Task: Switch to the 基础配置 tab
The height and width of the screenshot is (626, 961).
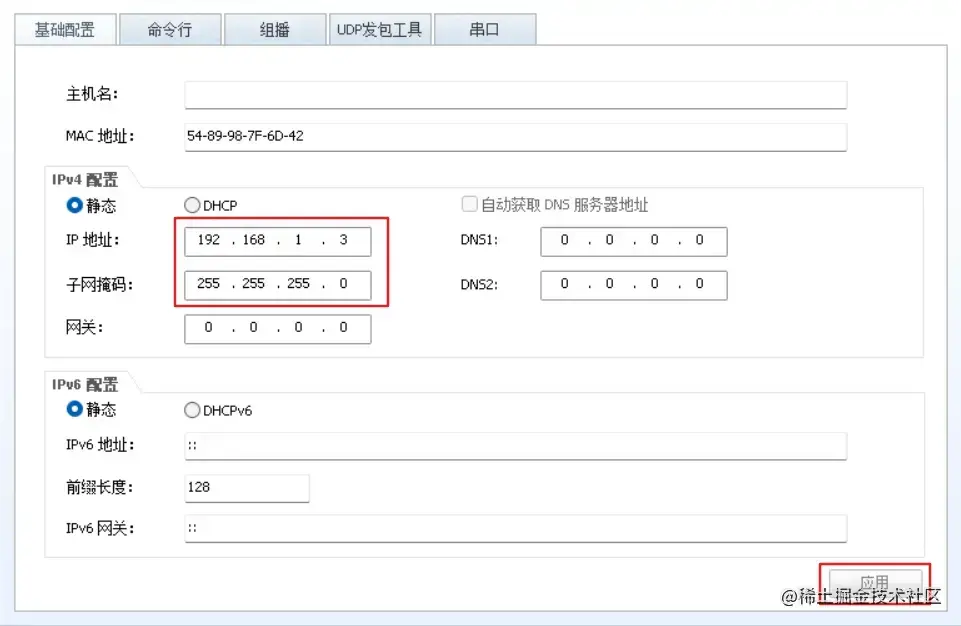Action: (66, 29)
